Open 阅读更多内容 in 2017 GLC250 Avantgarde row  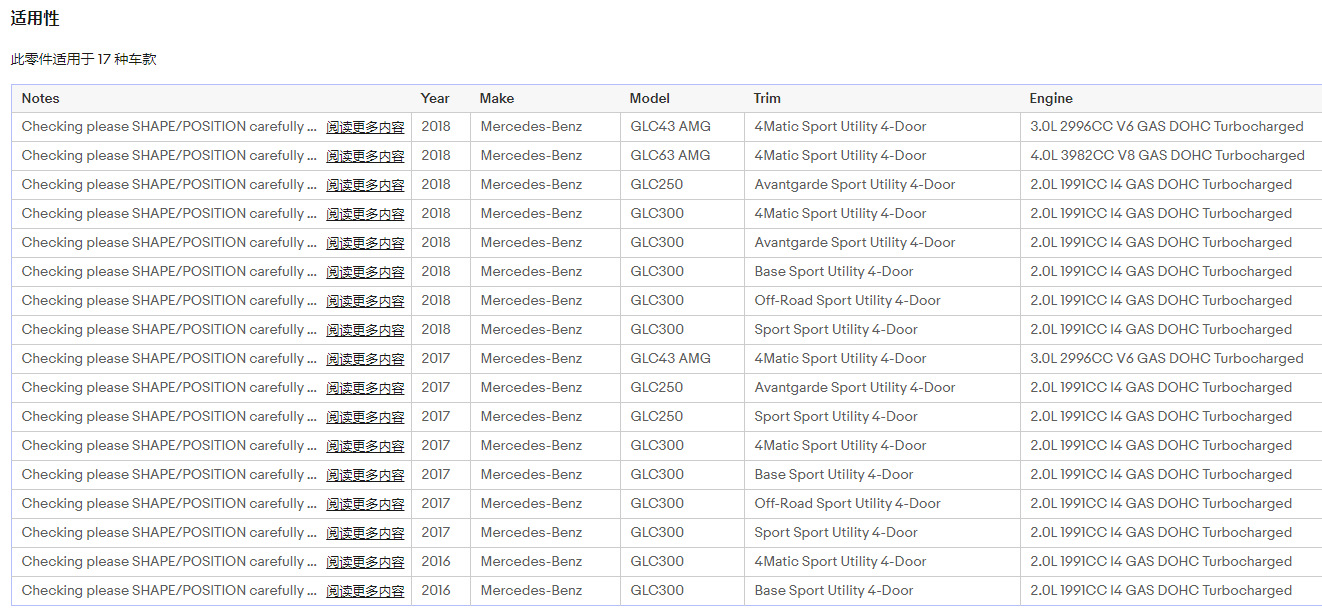click(365, 388)
